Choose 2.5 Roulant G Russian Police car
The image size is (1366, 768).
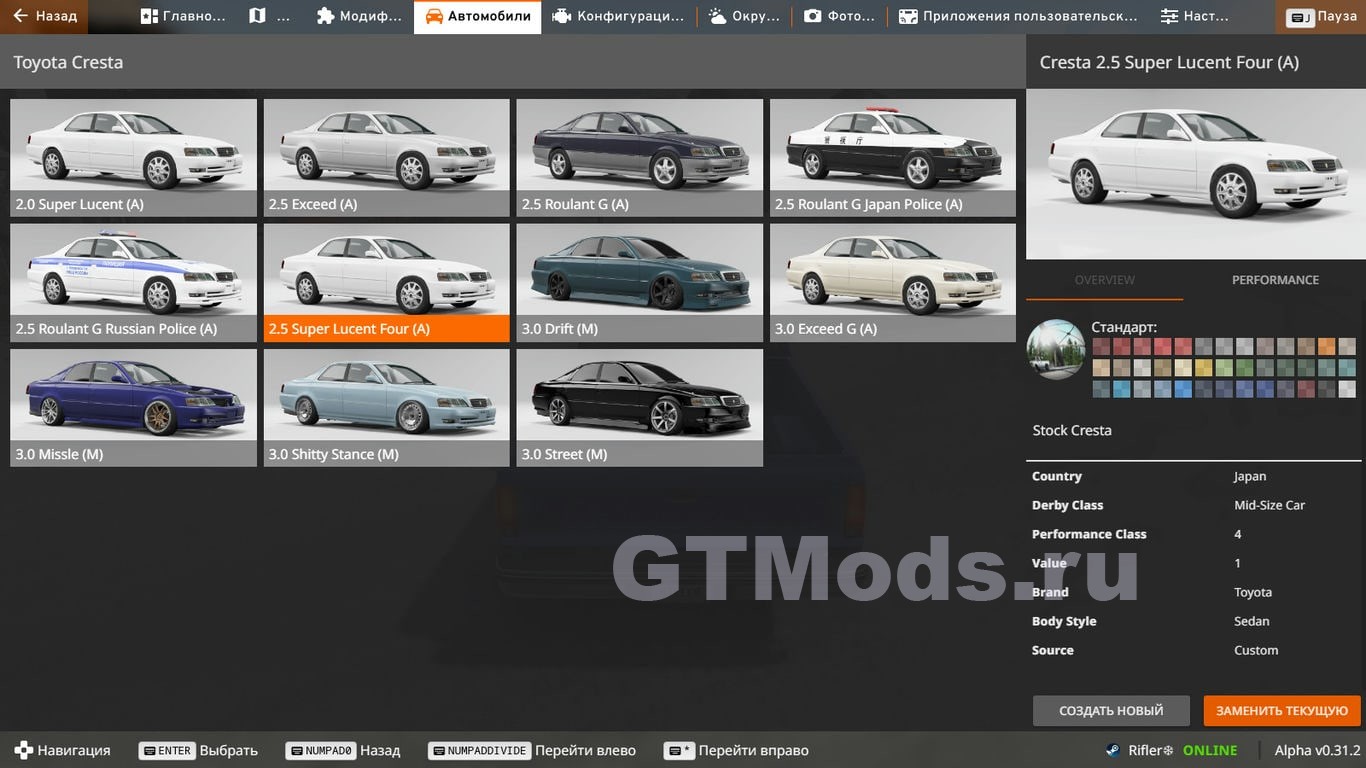point(133,282)
